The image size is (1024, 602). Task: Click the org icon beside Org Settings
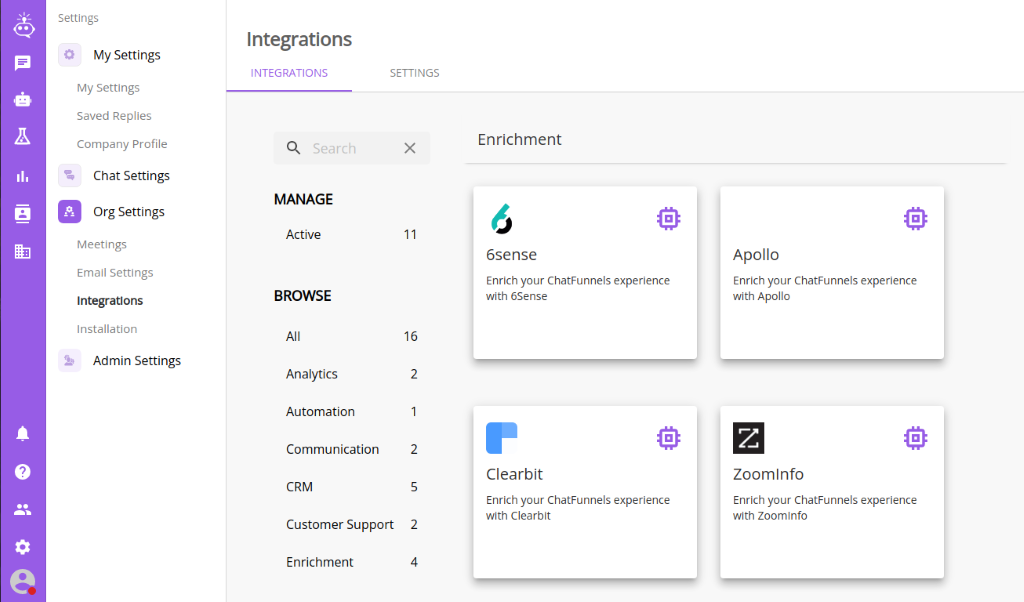[x=69, y=212]
